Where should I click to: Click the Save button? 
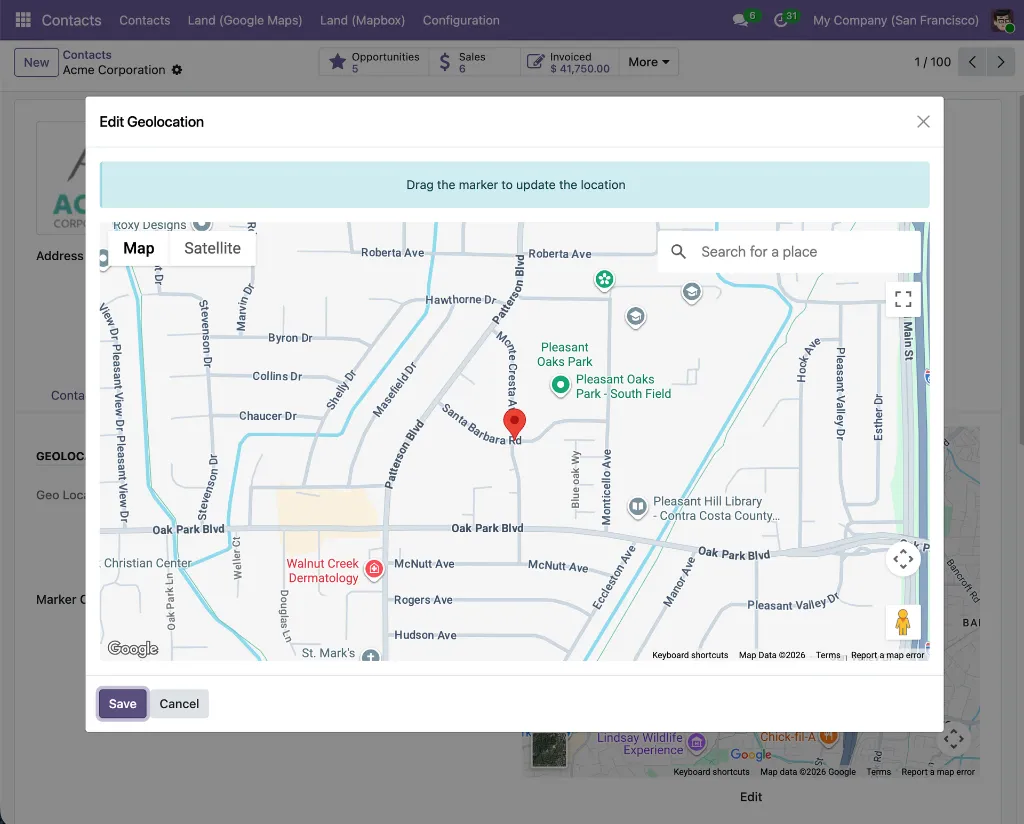123,704
